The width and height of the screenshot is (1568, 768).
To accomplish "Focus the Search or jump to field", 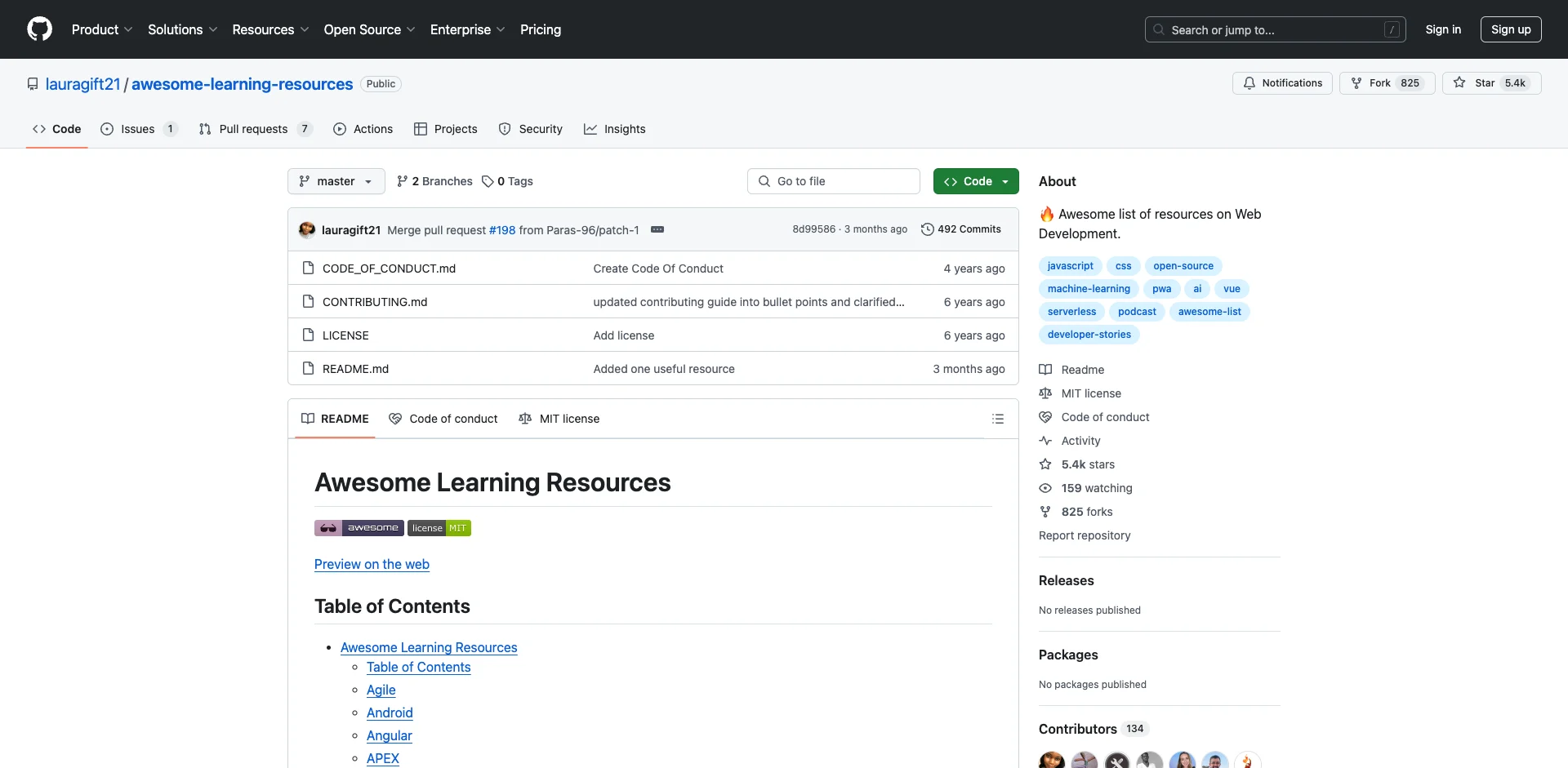I will [x=1276, y=29].
